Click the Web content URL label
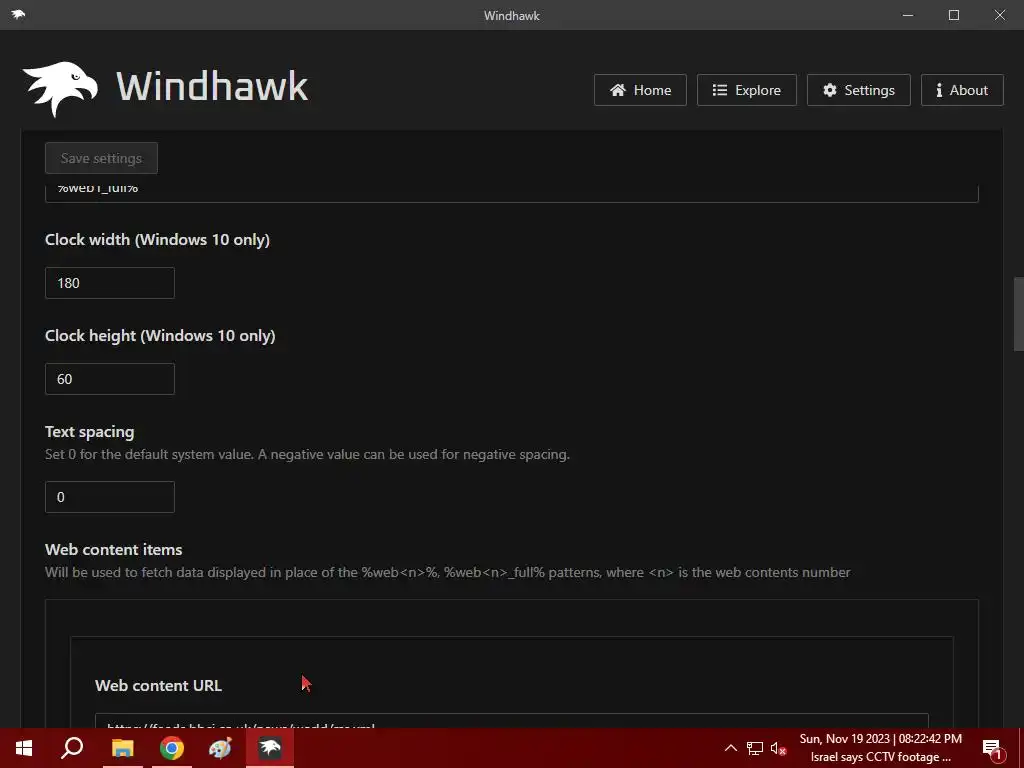1024x768 pixels. click(158, 686)
